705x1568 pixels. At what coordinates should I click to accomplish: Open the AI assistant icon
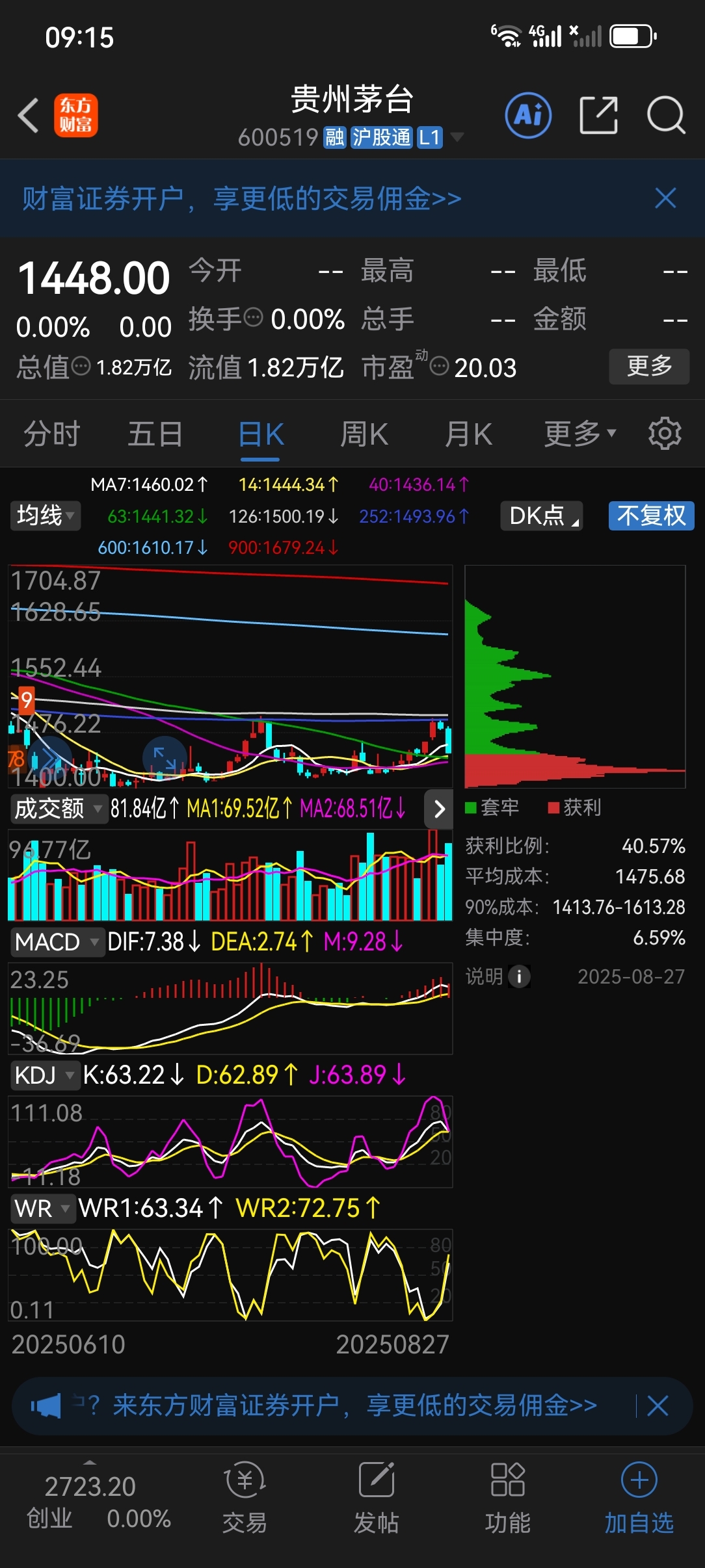[x=528, y=116]
